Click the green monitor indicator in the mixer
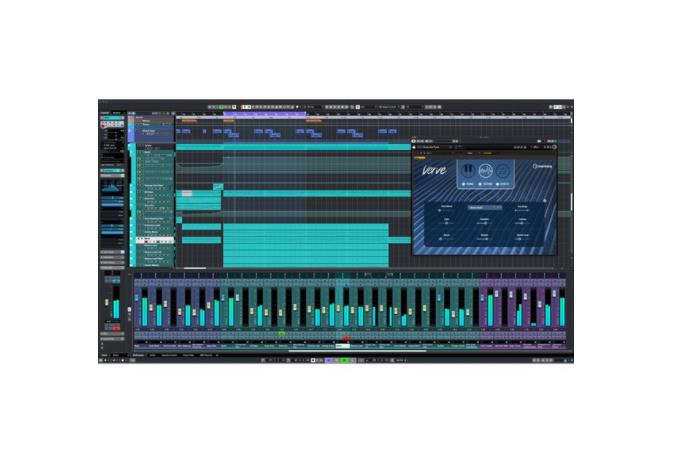674x460 pixels. 283,335
